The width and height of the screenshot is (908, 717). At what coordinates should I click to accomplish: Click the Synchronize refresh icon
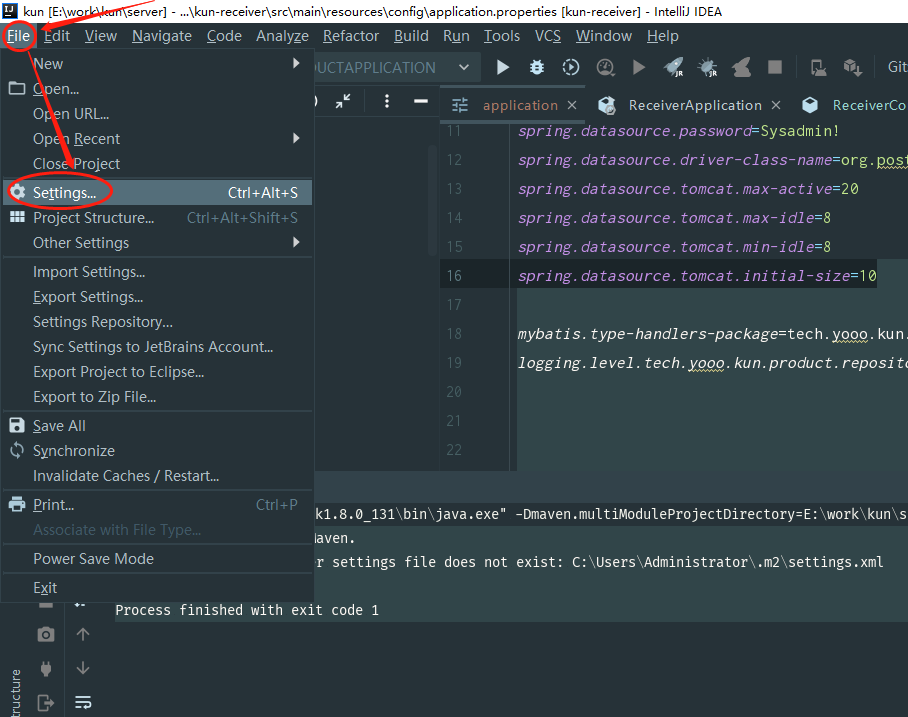[17, 451]
